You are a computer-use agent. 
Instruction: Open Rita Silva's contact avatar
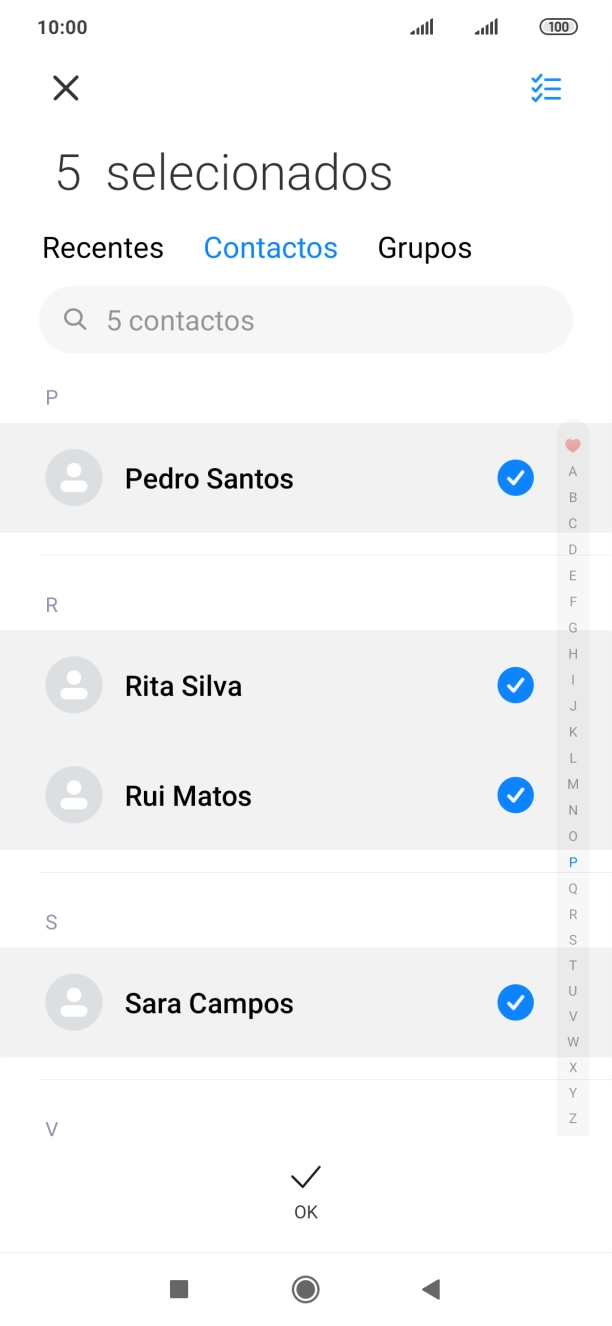pos(74,685)
